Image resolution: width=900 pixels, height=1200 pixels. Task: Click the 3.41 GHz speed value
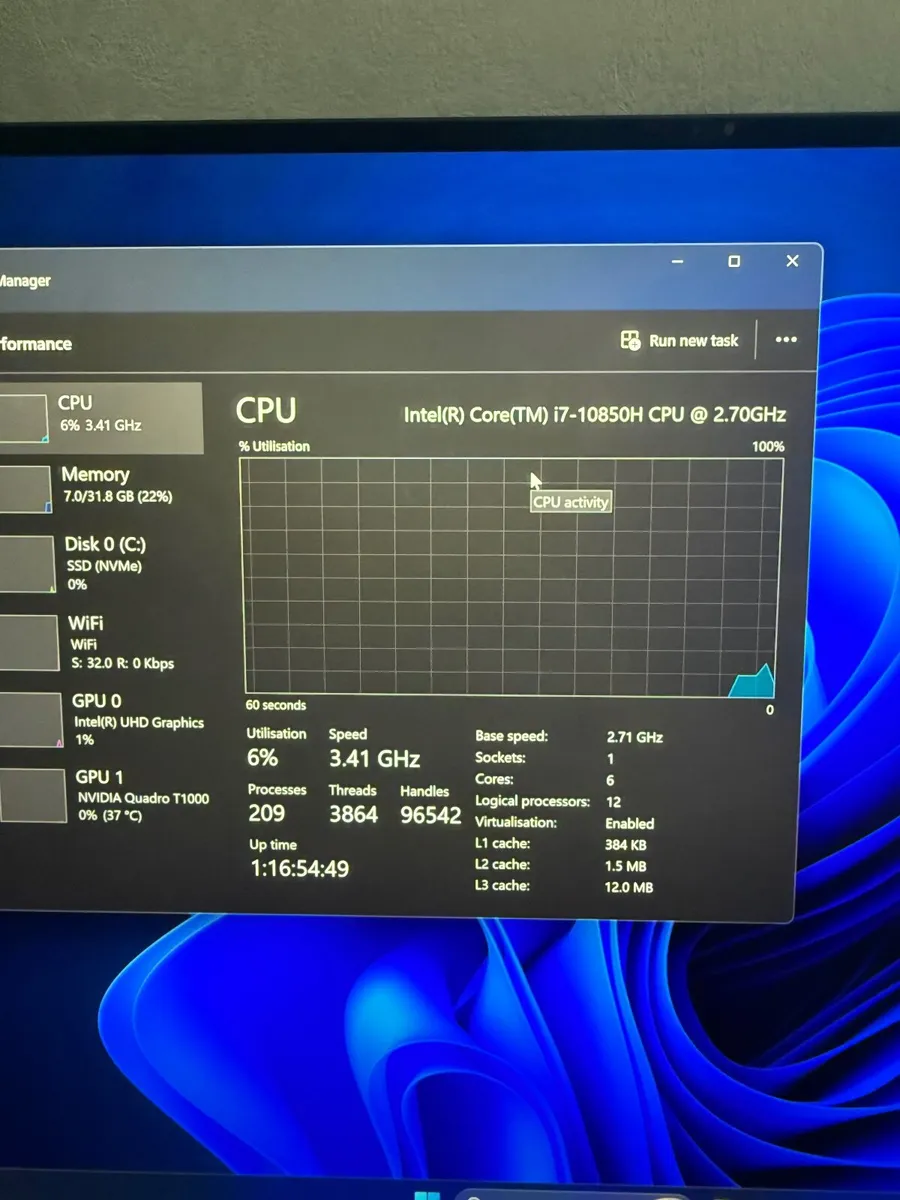[374, 759]
